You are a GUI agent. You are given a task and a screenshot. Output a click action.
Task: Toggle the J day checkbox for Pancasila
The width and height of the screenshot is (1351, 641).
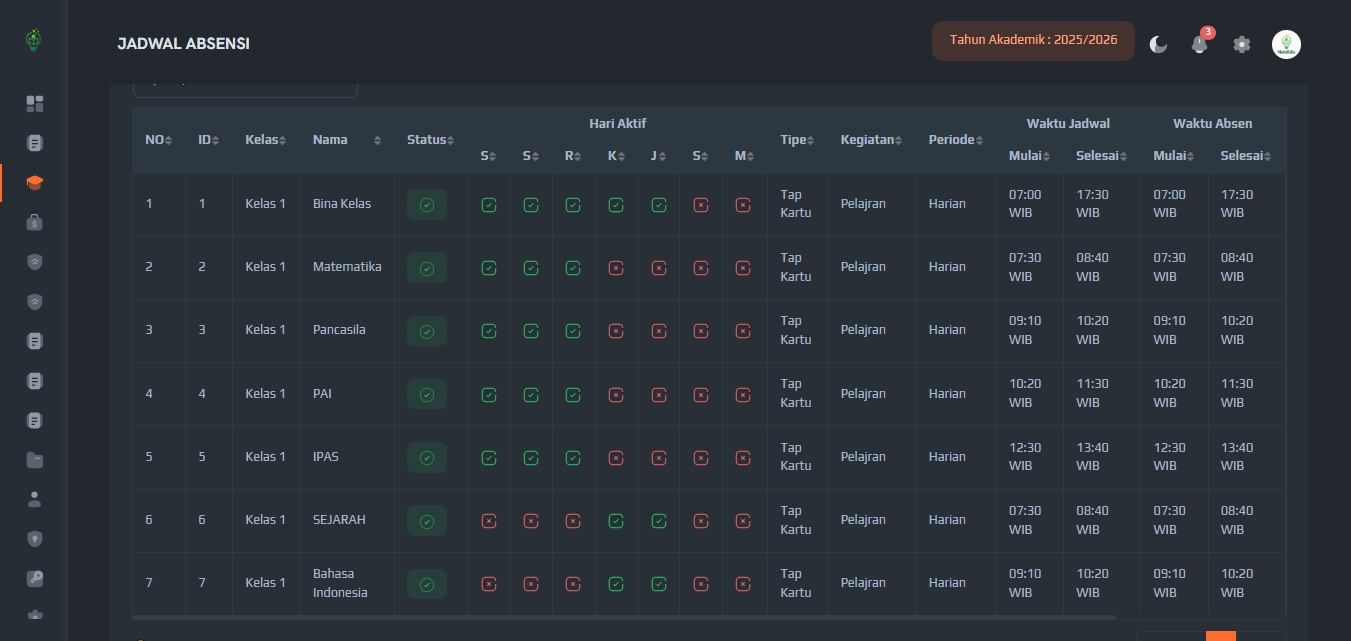coord(658,331)
